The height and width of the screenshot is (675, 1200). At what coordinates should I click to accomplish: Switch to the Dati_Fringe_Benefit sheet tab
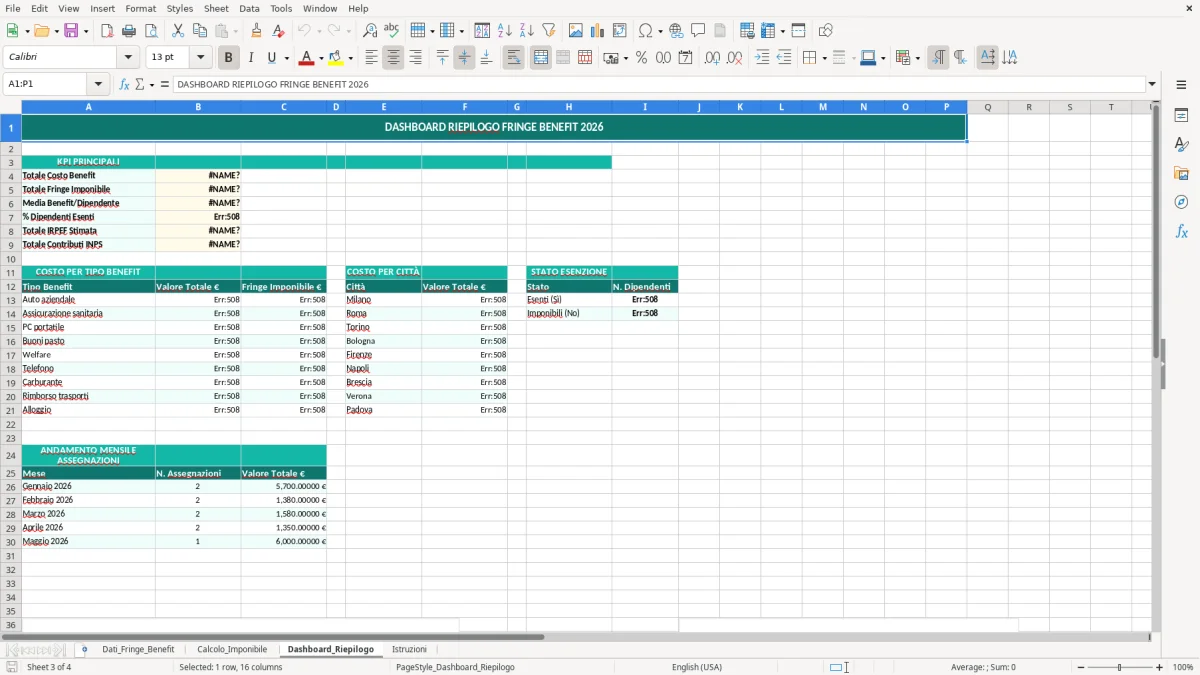pyautogui.click(x=138, y=650)
